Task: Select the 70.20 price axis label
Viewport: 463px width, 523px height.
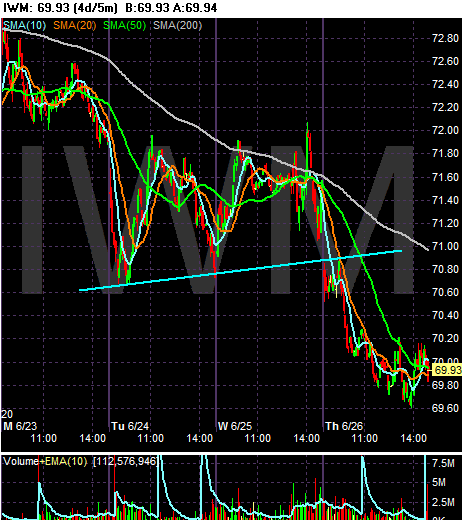Action: (x=445, y=339)
